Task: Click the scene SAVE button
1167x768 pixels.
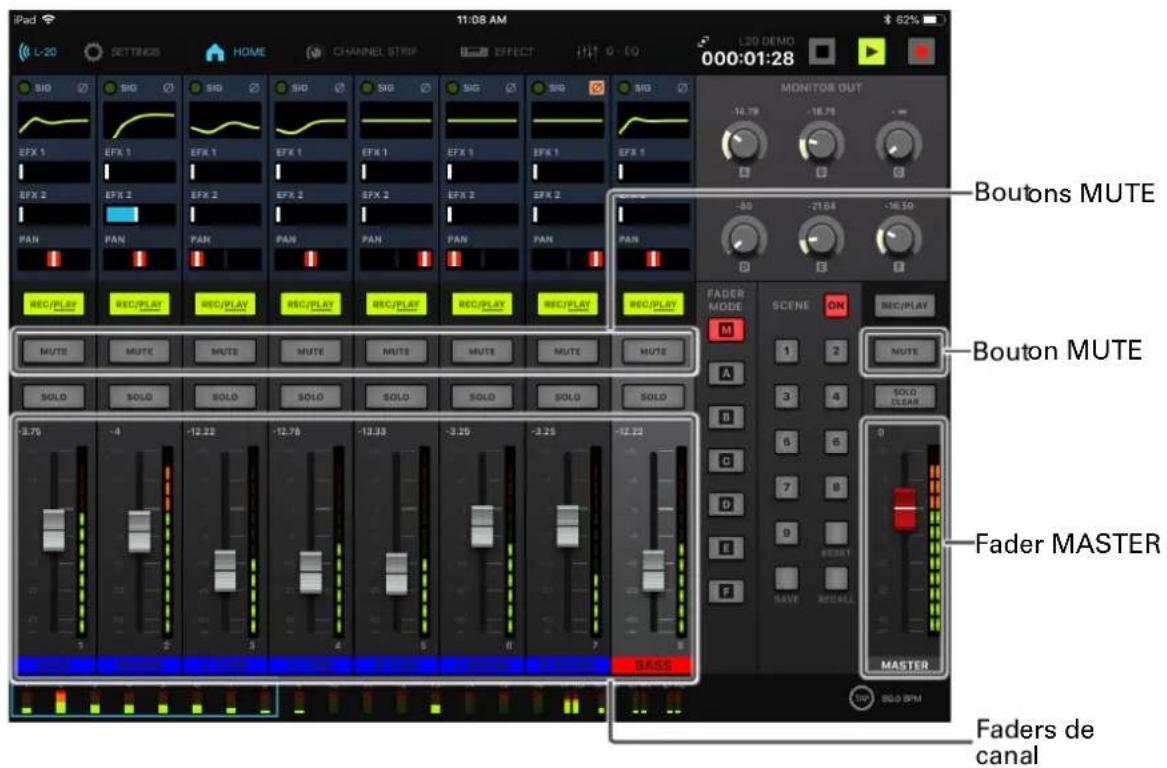Action: click(786, 578)
